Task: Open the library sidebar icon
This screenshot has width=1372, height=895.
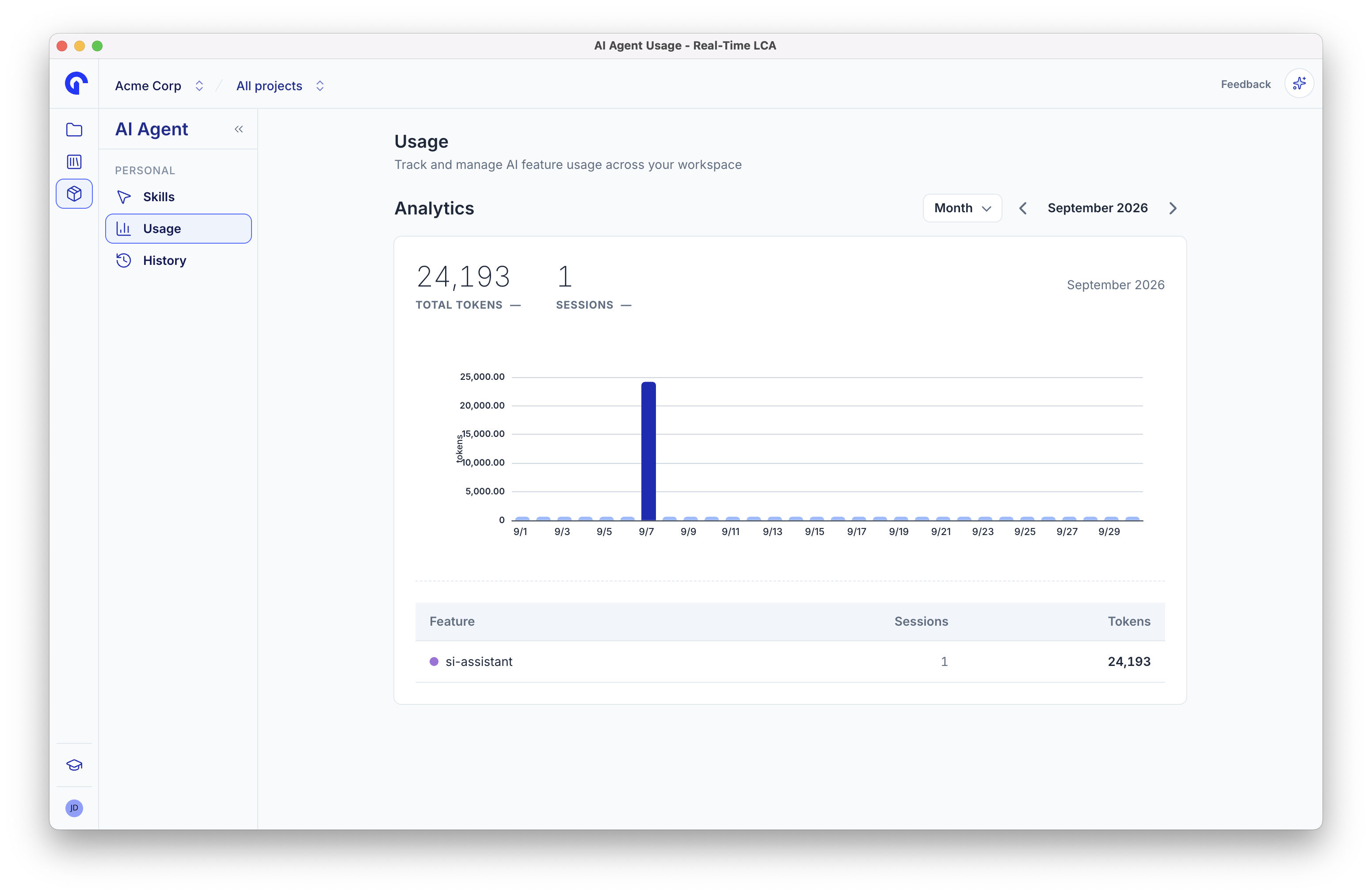Action: pos(74,162)
